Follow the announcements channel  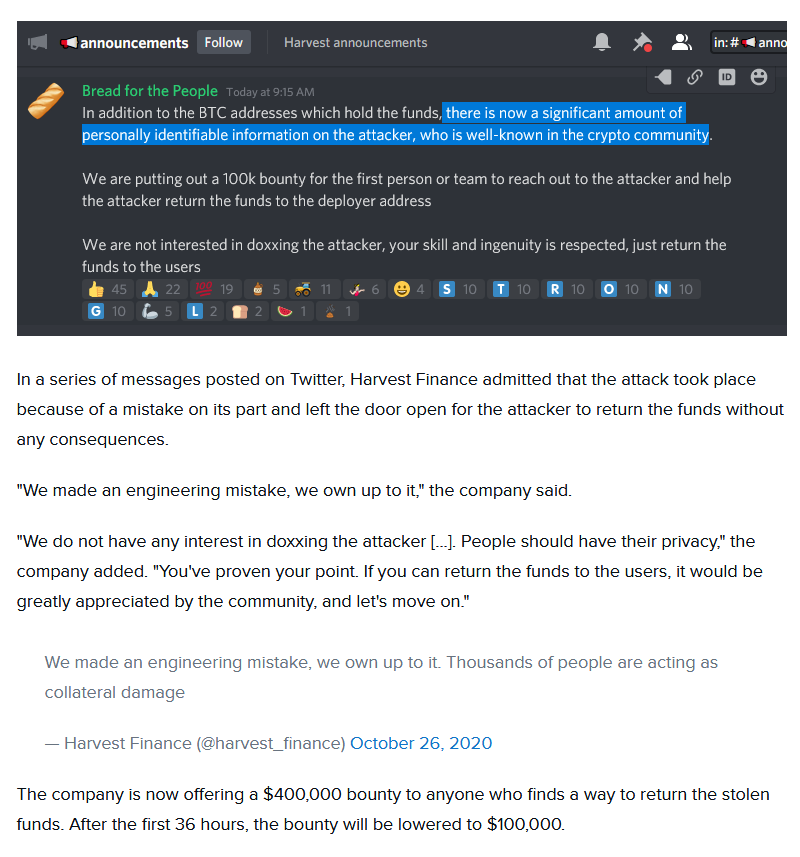point(223,42)
